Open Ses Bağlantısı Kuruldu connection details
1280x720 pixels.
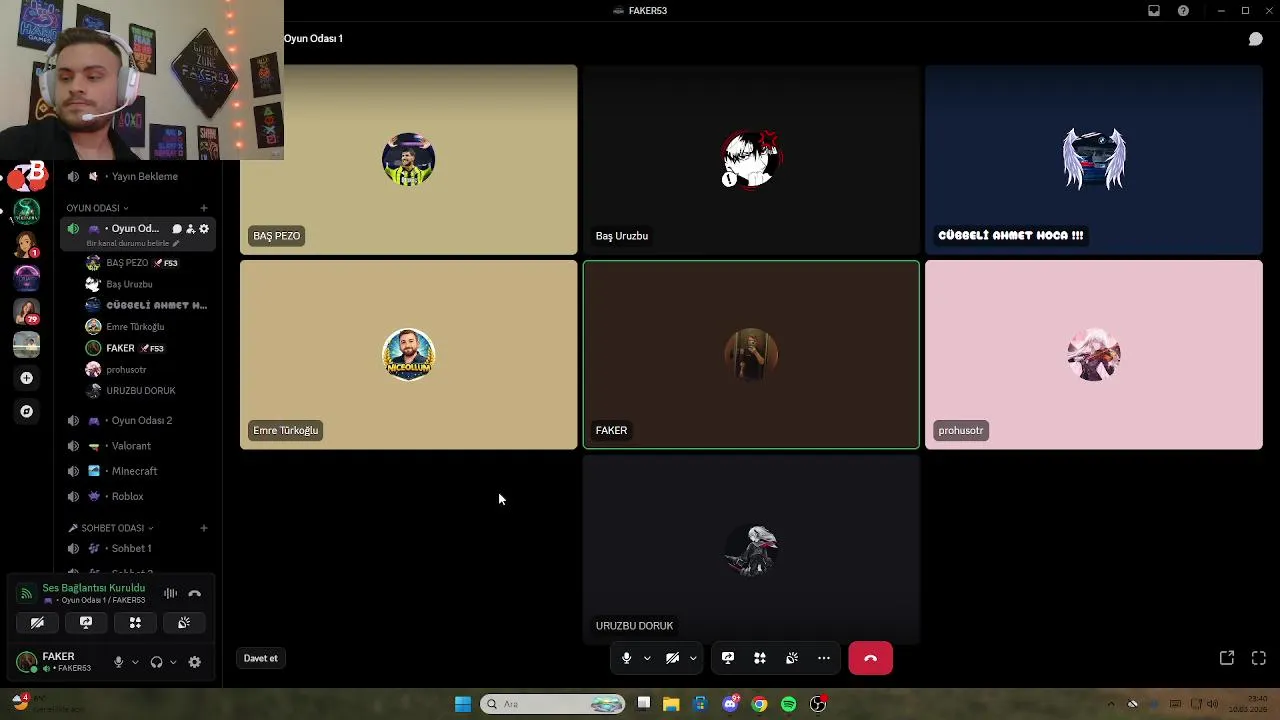click(x=93, y=588)
